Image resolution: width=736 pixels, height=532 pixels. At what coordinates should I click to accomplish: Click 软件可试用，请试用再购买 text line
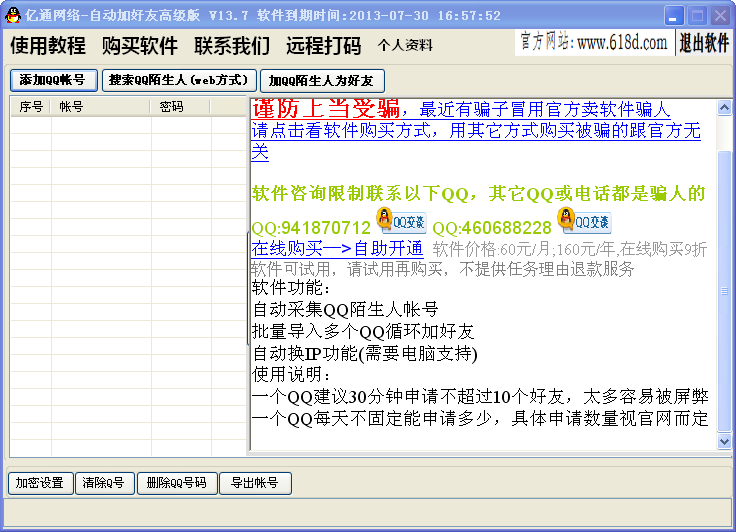[347, 269]
